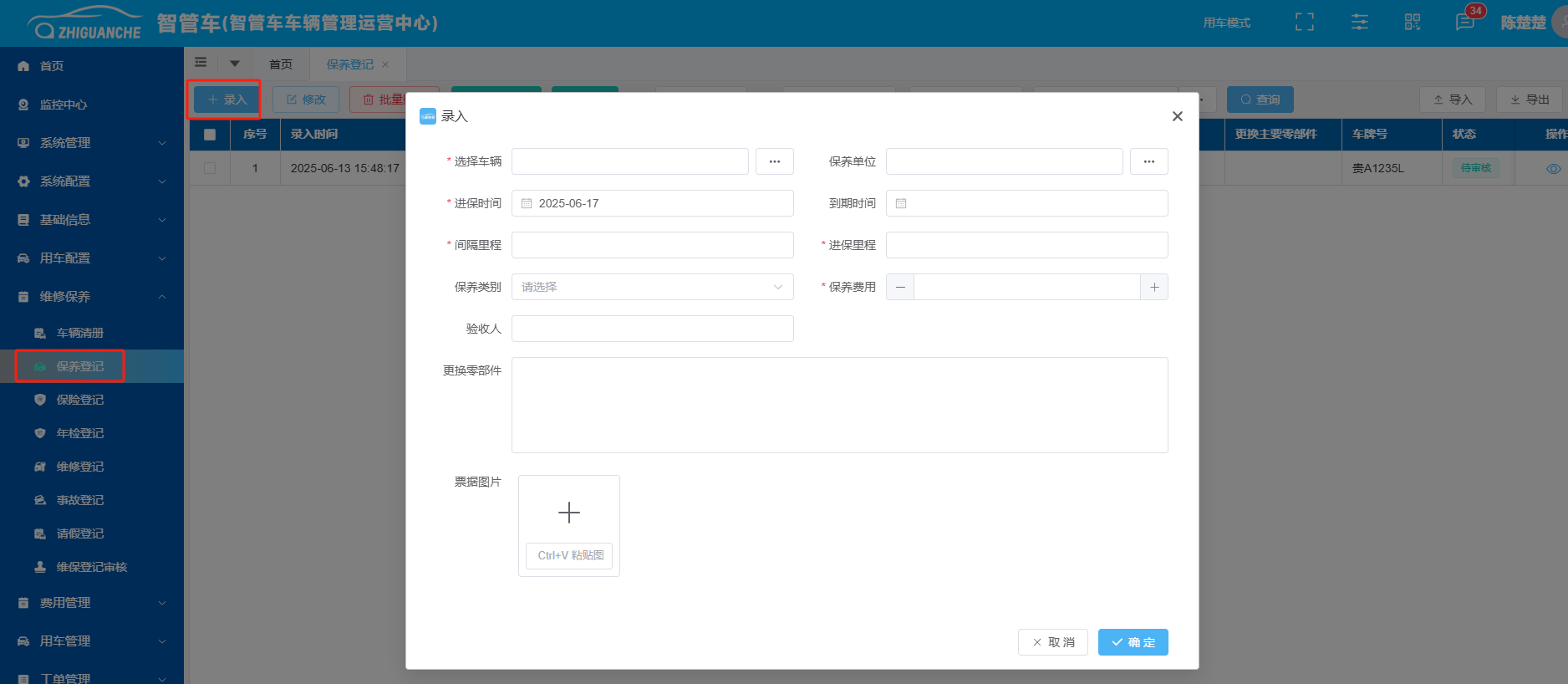This screenshot has width=1568, height=684.
Task: Select 保险登记 in the sidebar
Action: tap(80, 400)
